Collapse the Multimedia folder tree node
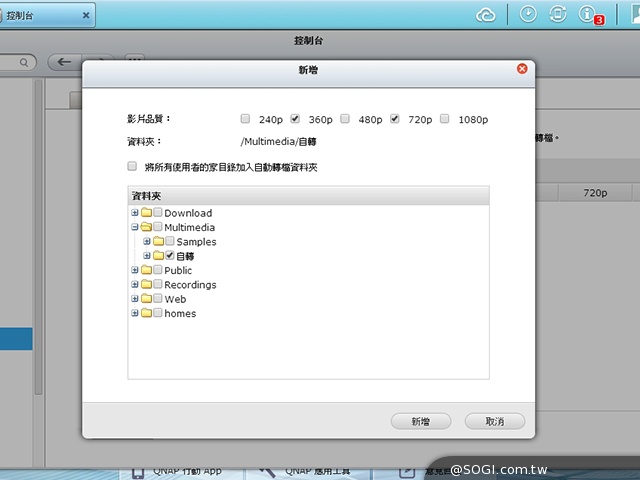 click(x=135, y=227)
